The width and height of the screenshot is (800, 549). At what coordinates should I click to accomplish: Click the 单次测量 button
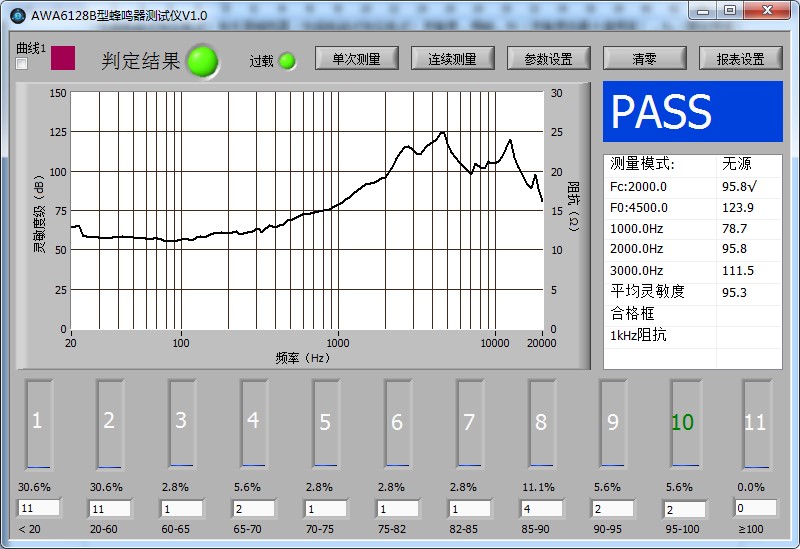(x=356, y=59)
